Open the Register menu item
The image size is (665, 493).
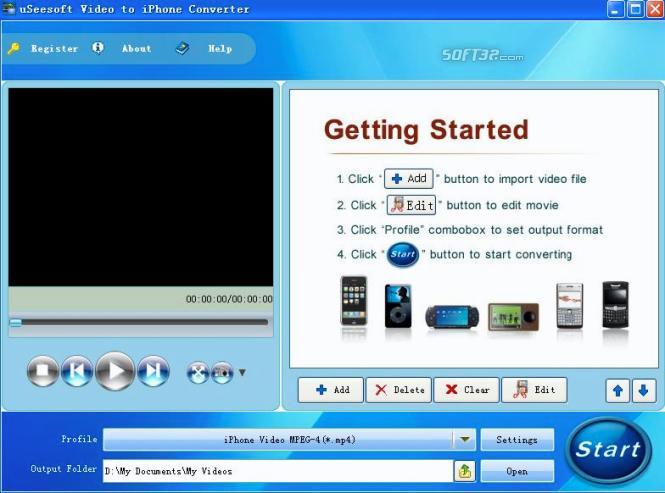54,48
